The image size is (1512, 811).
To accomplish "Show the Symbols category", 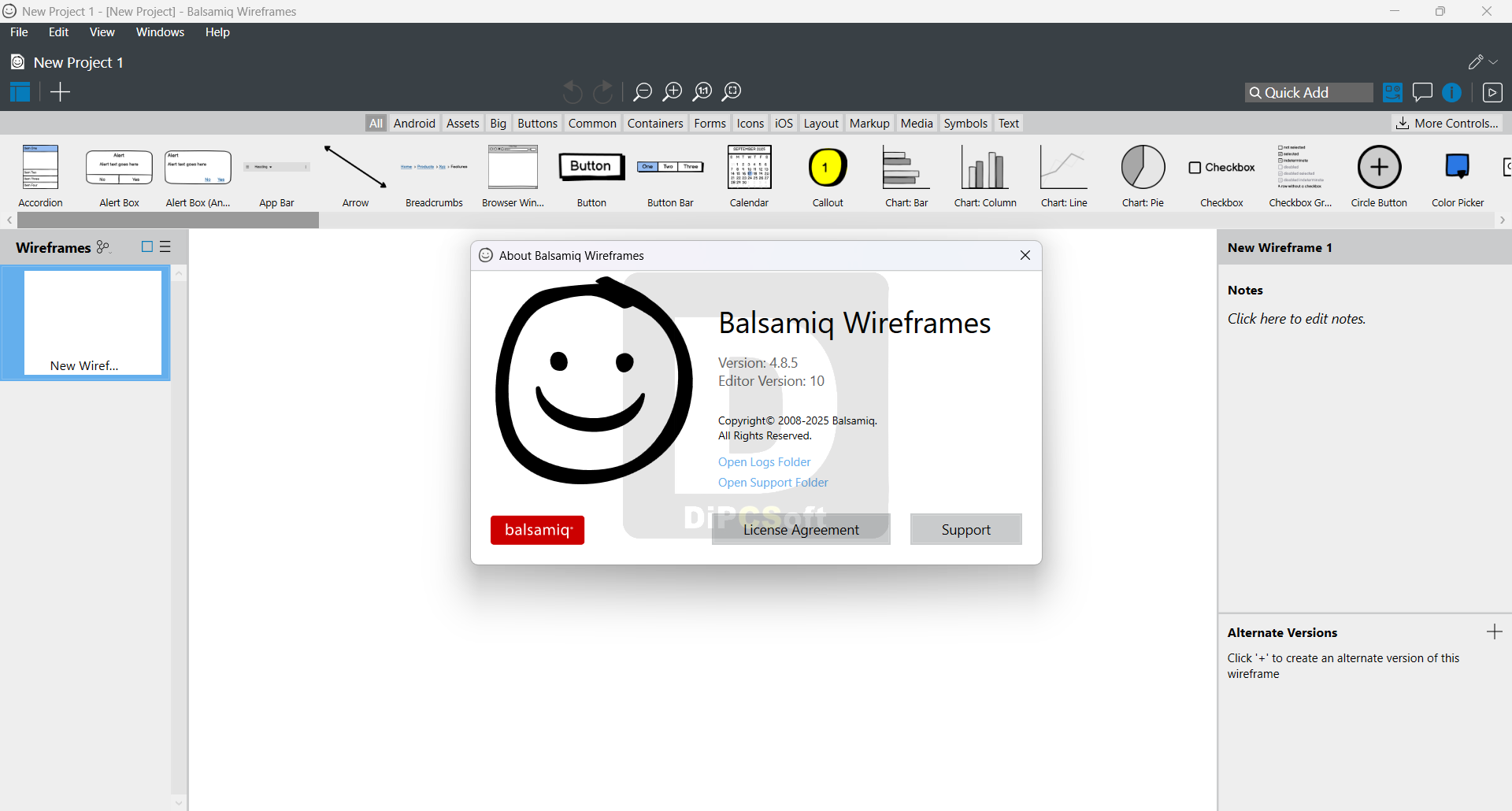I will 965,124.
